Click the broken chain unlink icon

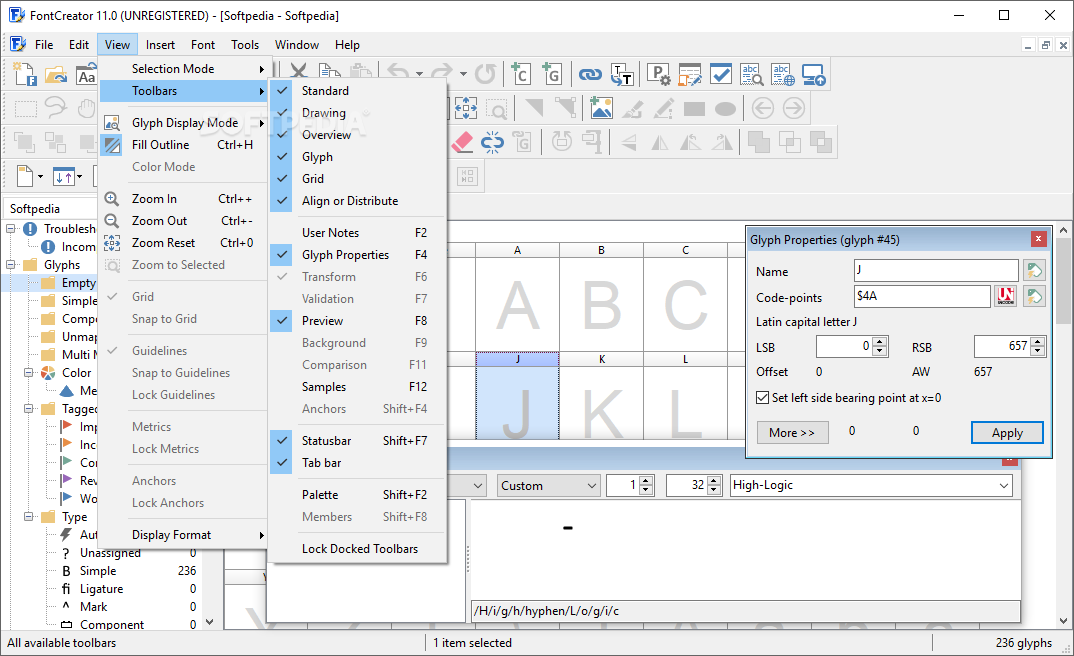coord(492,142)
